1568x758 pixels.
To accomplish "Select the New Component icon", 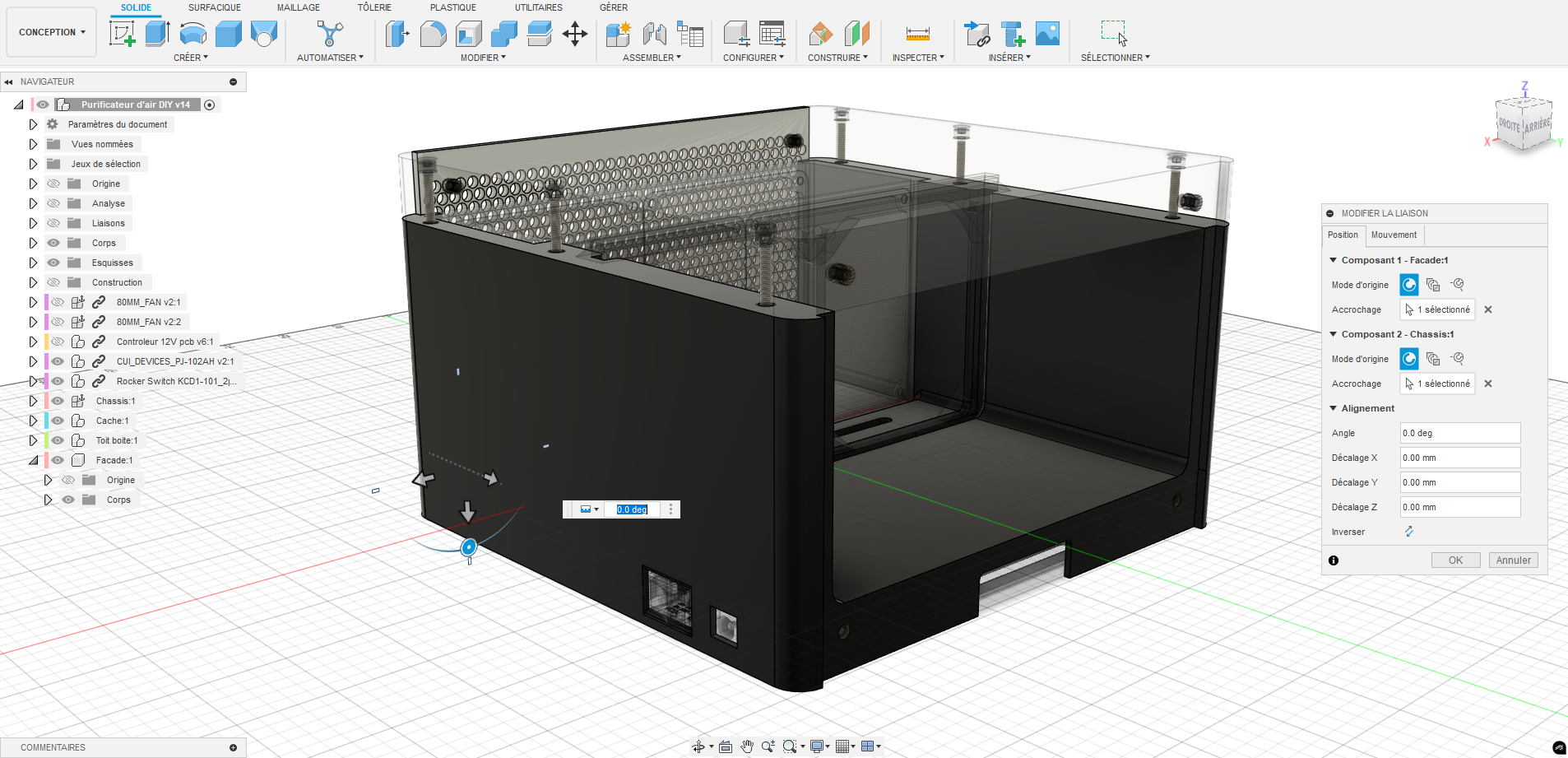I will 619,34.
